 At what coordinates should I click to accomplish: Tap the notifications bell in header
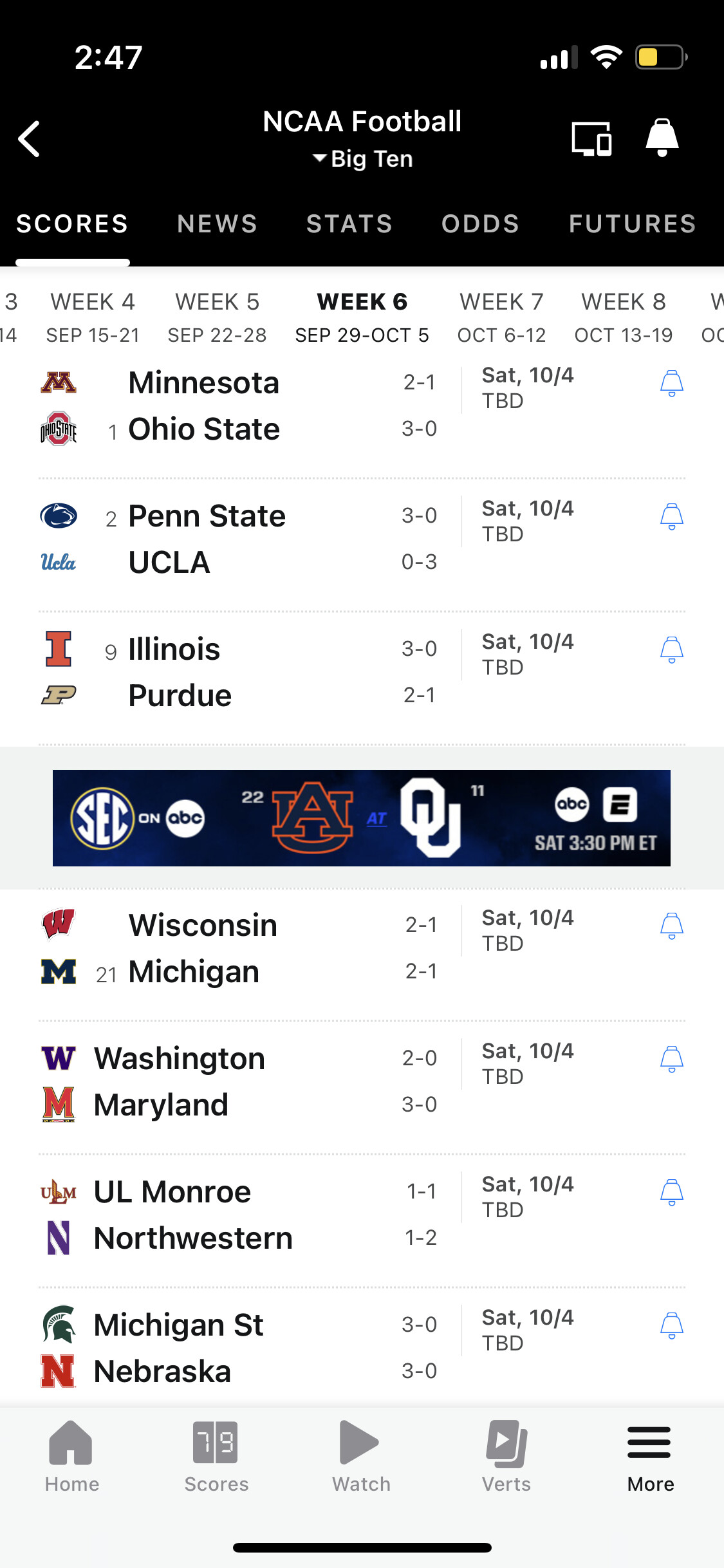tap(662, 138)
